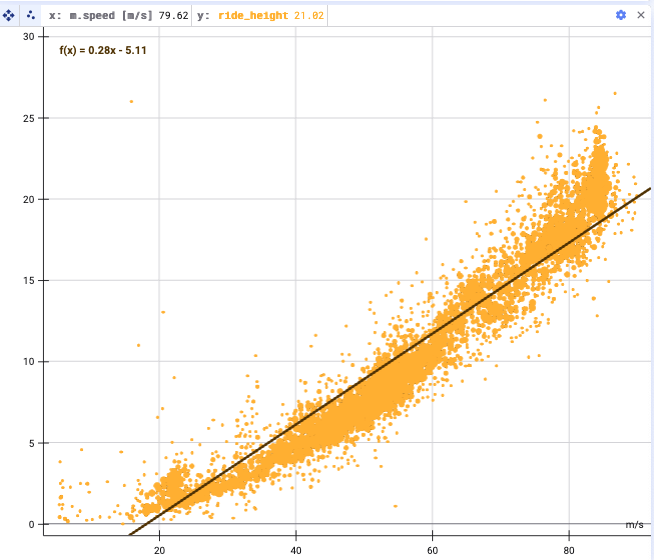Close the scatter plot panel
The image size is (654, 560).
point(641,15)
